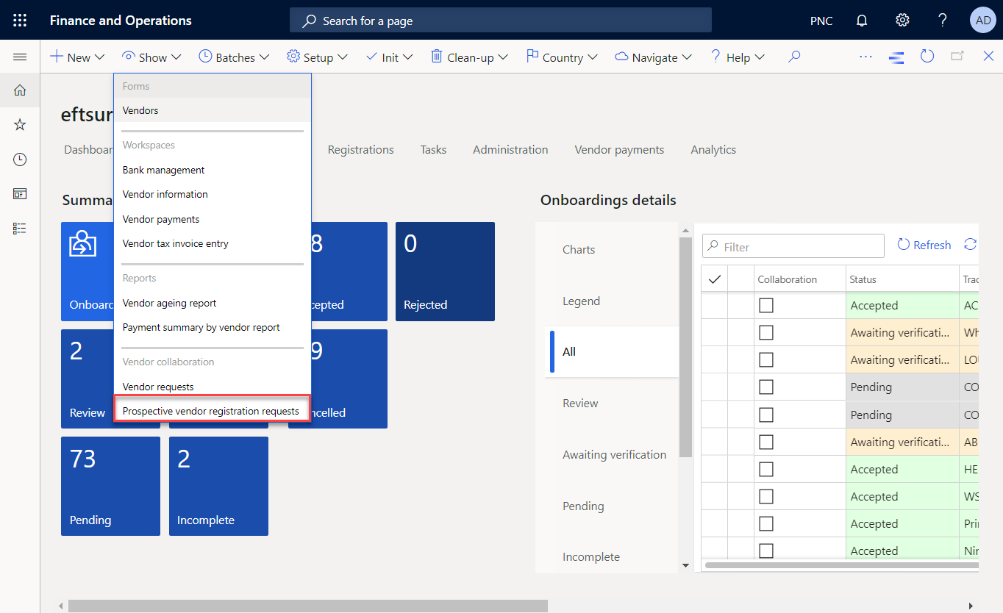The width and height of the screenshot is (1003, 613).
Task: Open the Batches dropdown
Action: click(x=233, y=57)
